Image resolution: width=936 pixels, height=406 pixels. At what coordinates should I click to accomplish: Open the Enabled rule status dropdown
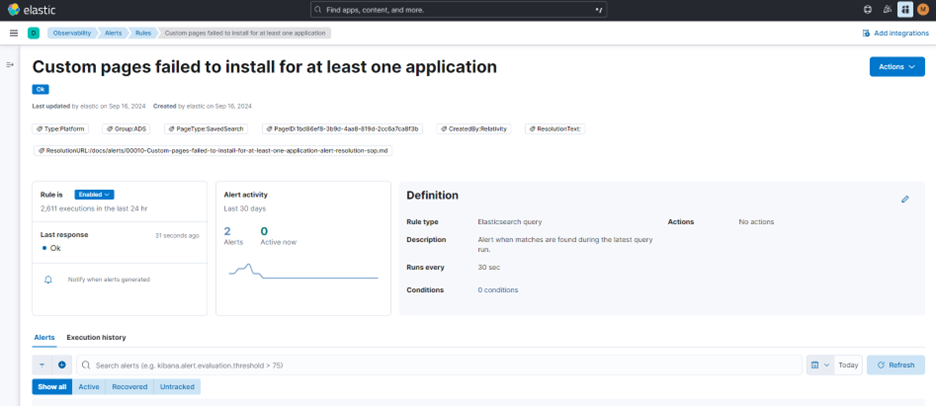tap(94, 194)
